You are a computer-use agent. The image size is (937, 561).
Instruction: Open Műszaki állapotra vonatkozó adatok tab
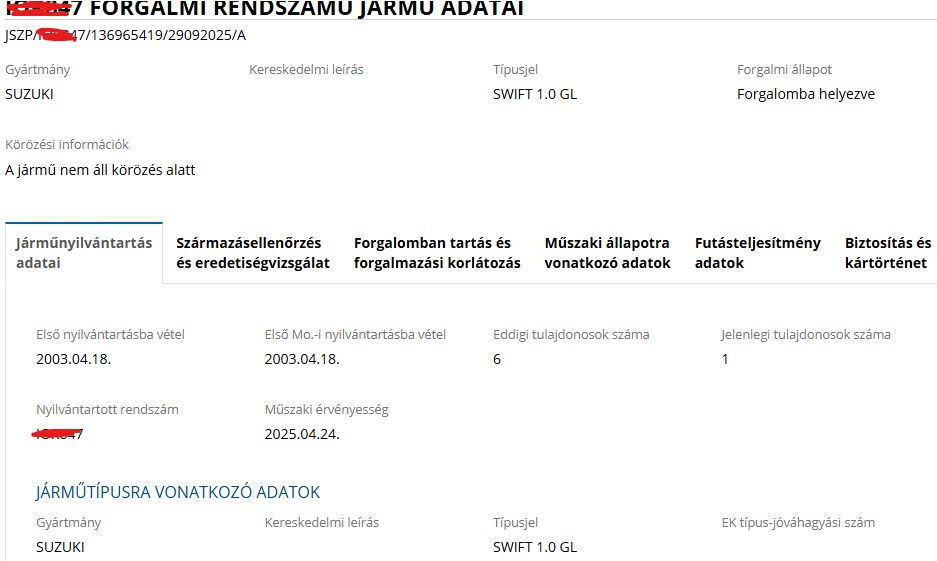(607, 253)
